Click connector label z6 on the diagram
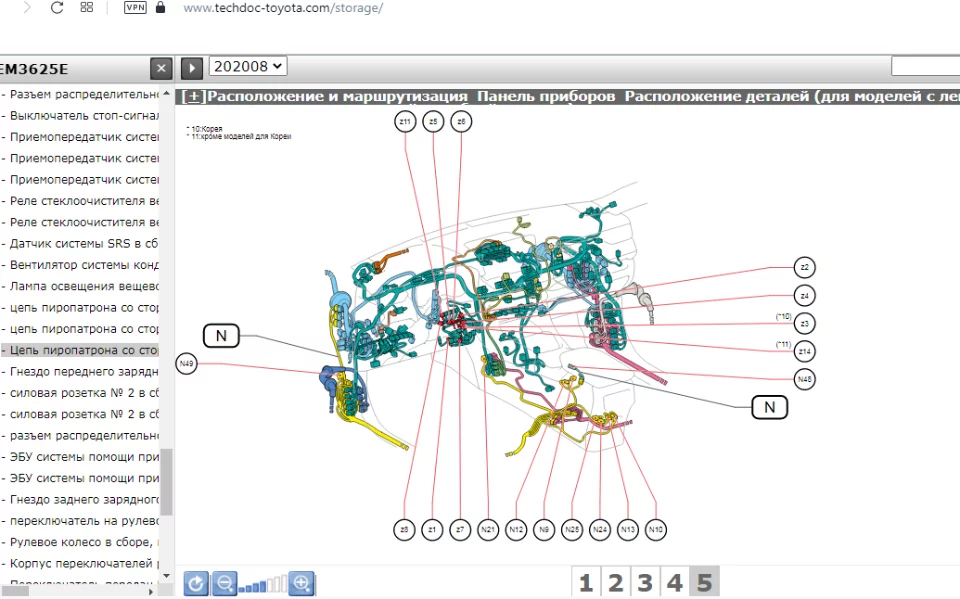Viewport: 960px width, 599px height. 462,122
